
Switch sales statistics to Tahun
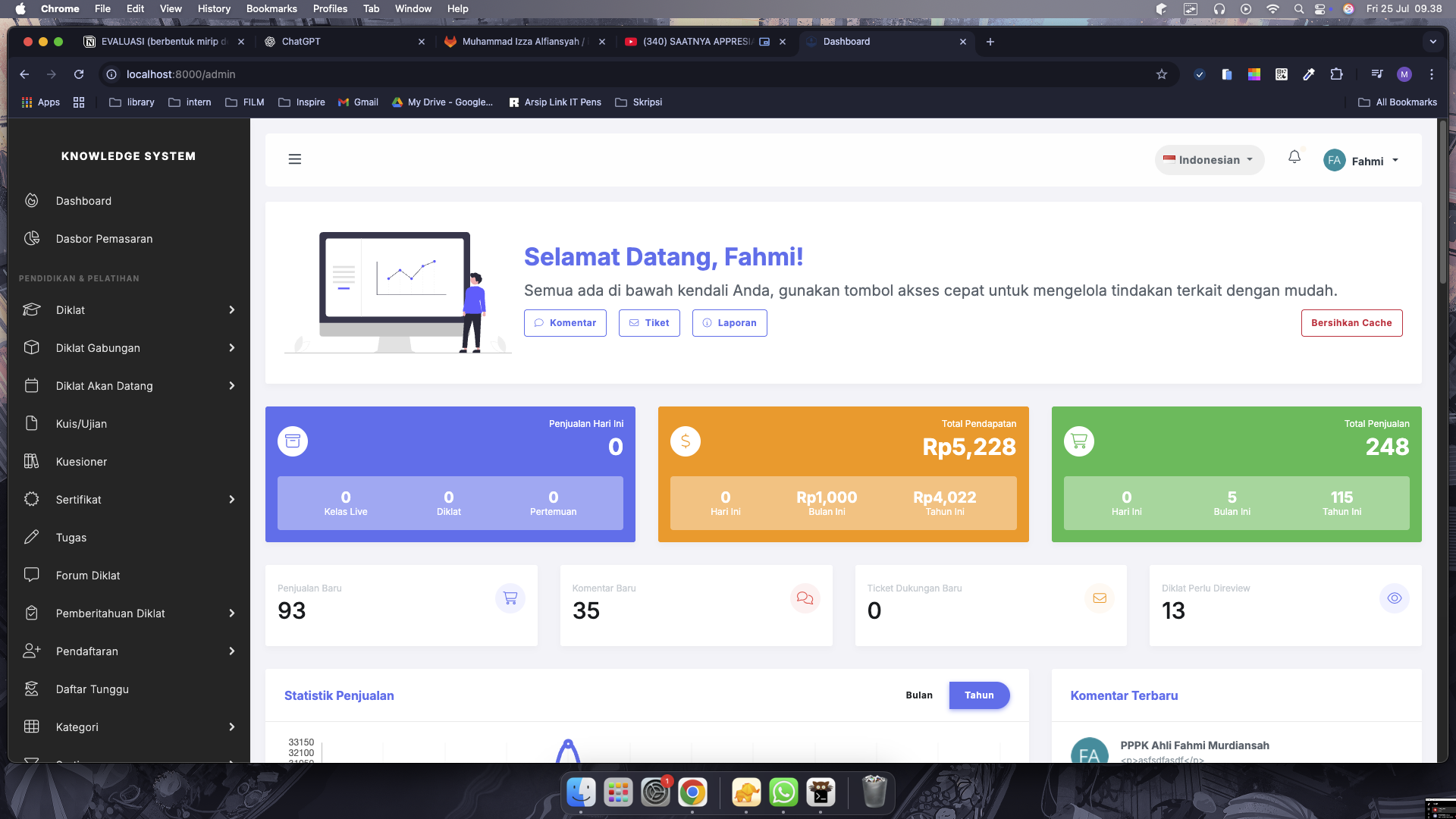pos(979,695)
